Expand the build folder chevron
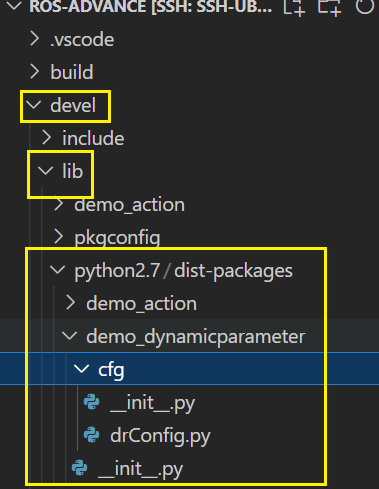 pos(34,72)
